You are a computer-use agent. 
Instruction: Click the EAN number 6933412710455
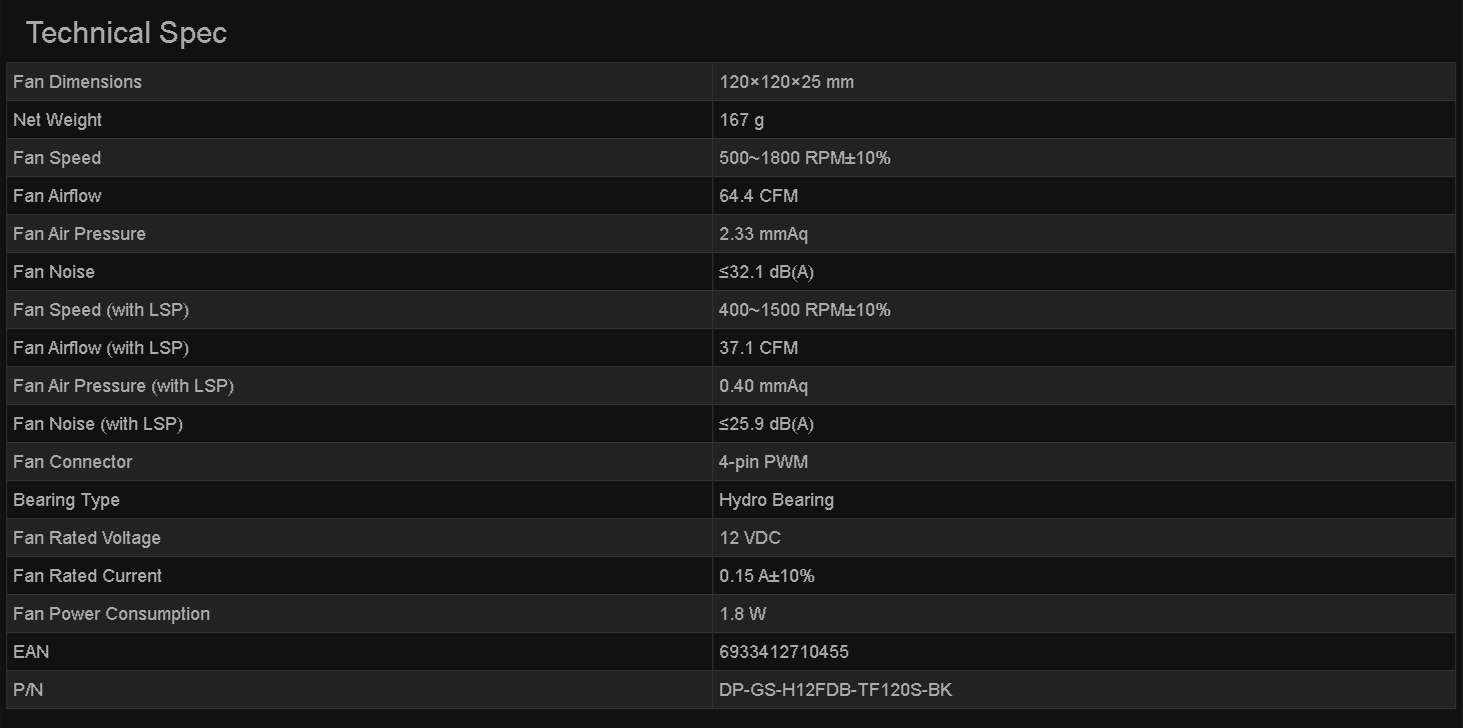783,652
